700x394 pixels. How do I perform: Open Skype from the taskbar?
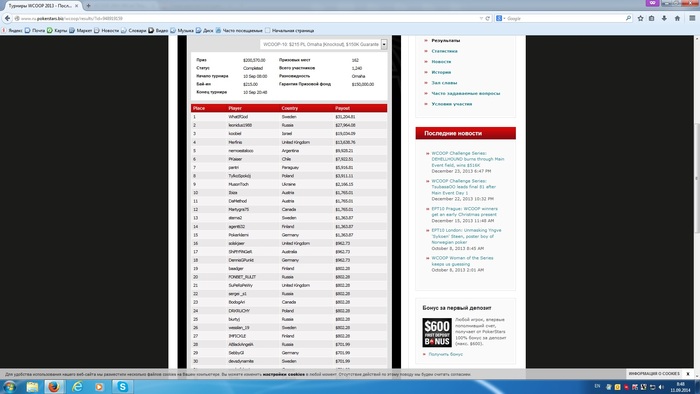[122, 386]
